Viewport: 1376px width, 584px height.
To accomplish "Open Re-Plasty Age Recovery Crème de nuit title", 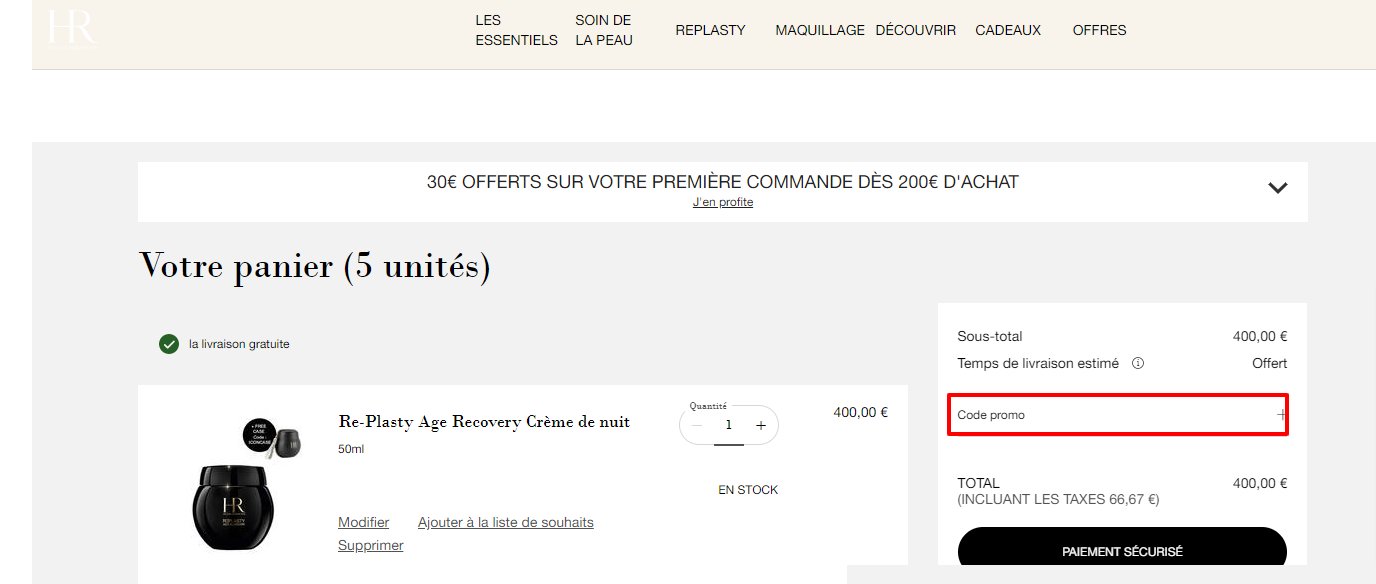I will click(484, 422).
